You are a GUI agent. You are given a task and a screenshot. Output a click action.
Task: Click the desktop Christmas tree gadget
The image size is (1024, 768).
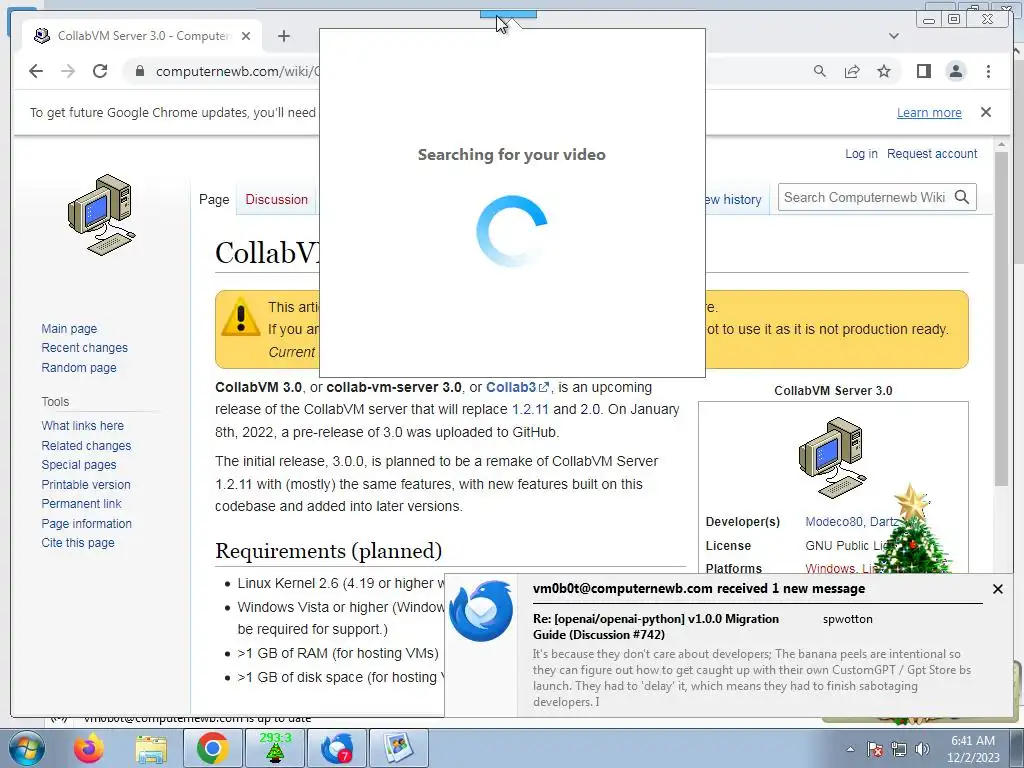tap(911, 530)
